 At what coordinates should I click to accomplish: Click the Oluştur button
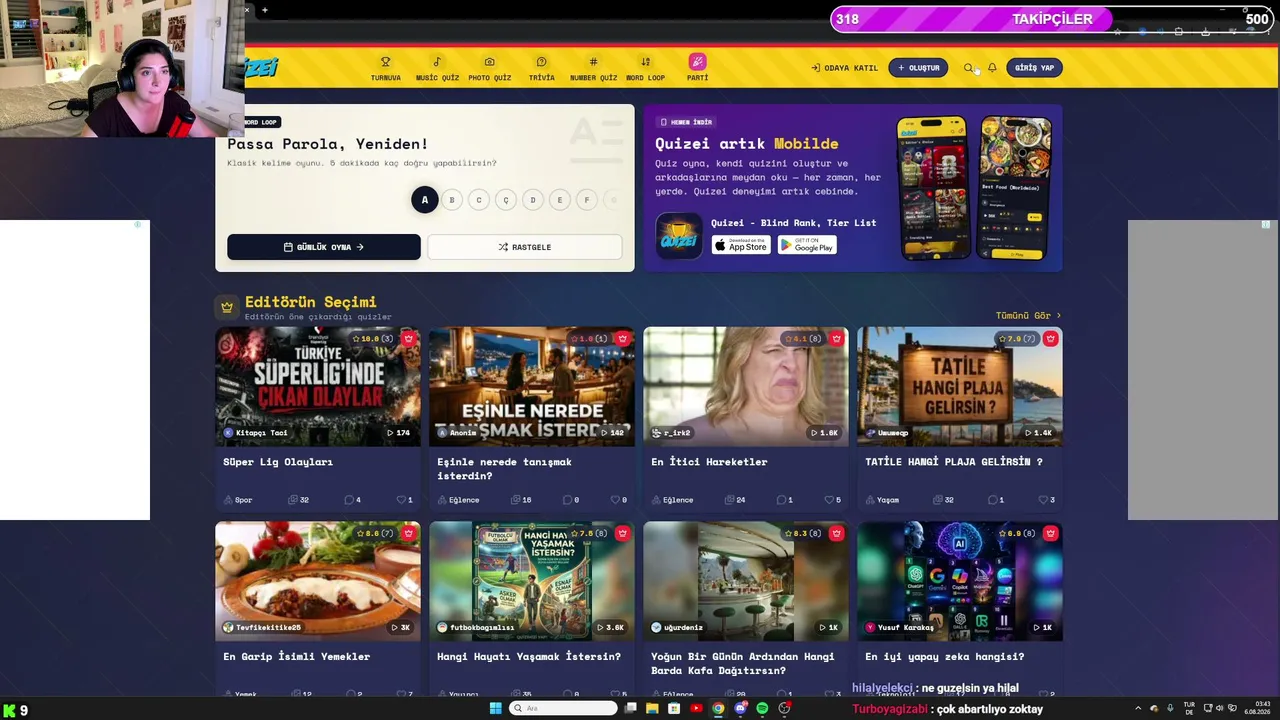918,68
